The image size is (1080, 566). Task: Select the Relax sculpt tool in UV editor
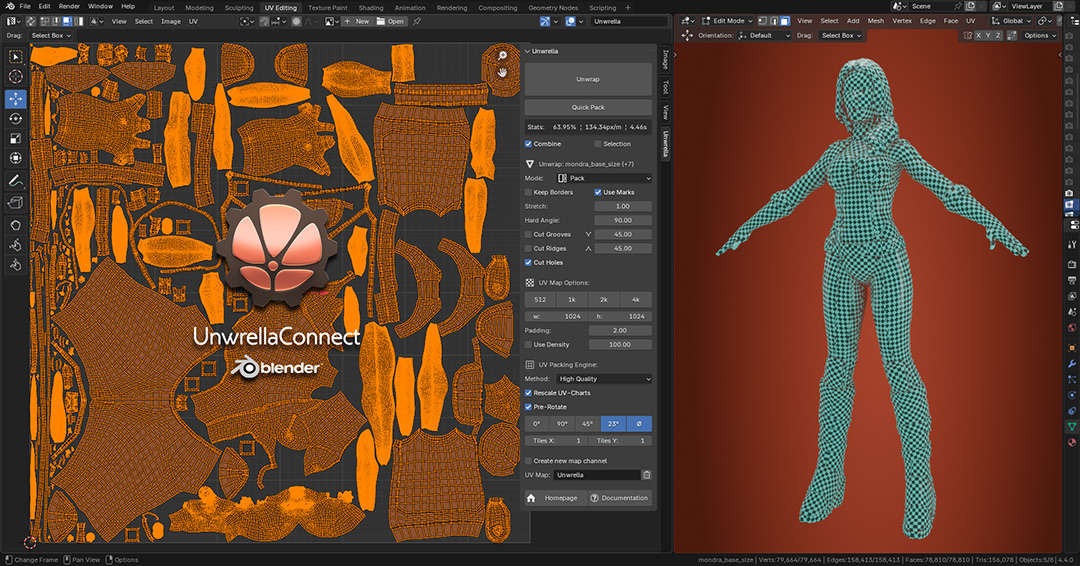point(15,245)
